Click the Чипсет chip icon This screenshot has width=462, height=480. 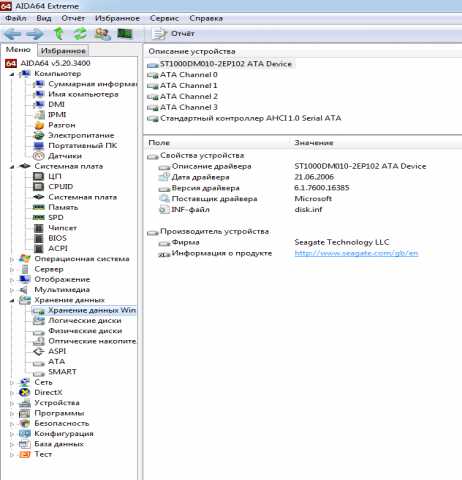click(x=39, y=228)
